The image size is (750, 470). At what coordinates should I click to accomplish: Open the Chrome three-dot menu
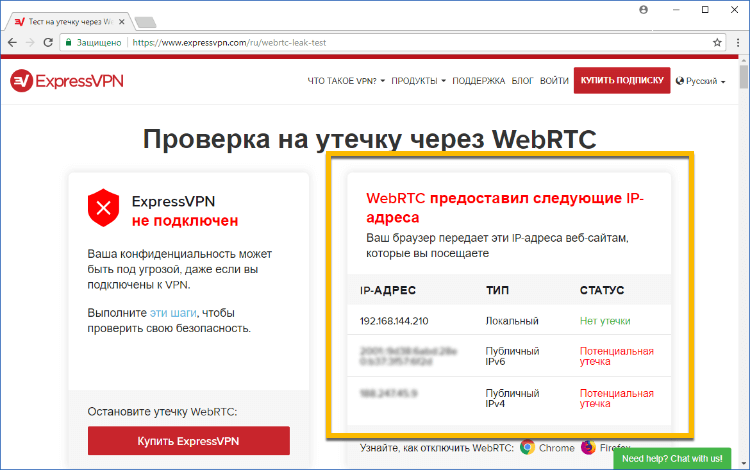tap(738, 43)
